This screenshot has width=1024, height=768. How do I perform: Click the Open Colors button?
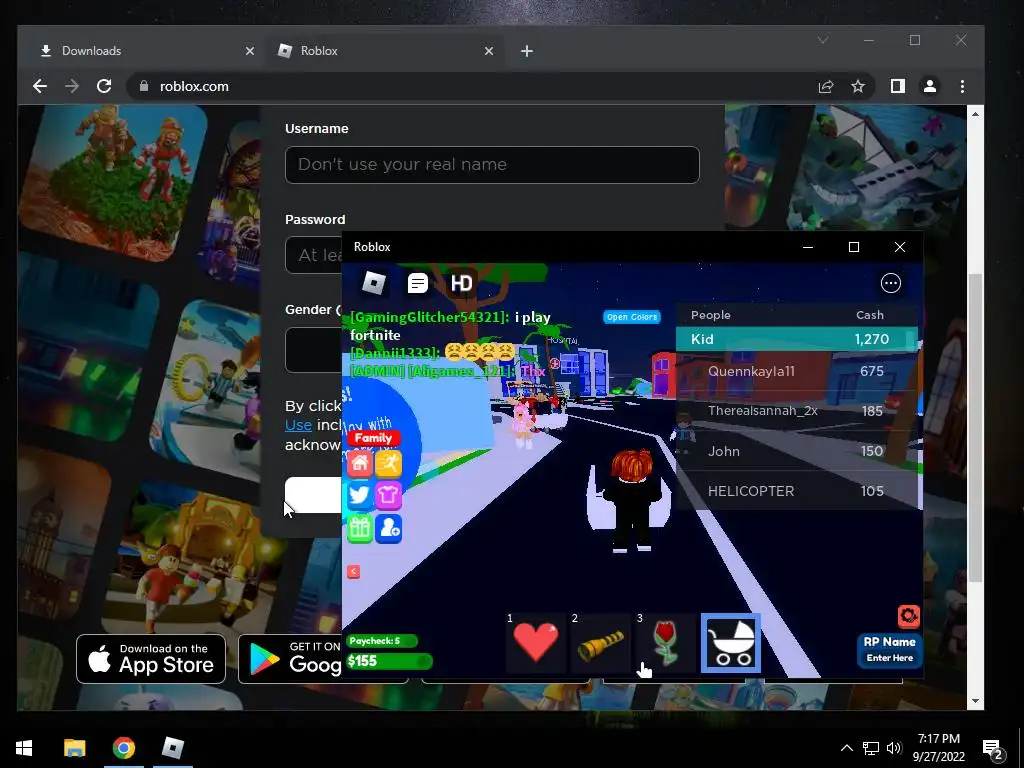click(x=632, y=317)
